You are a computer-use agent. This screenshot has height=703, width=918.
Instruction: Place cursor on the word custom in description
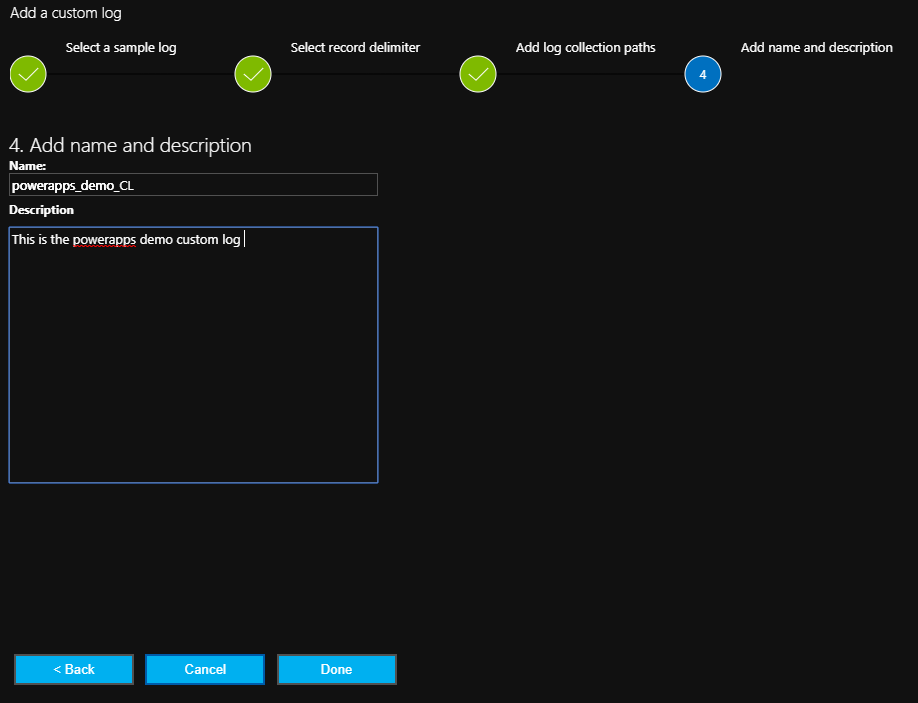click(197, 240)
